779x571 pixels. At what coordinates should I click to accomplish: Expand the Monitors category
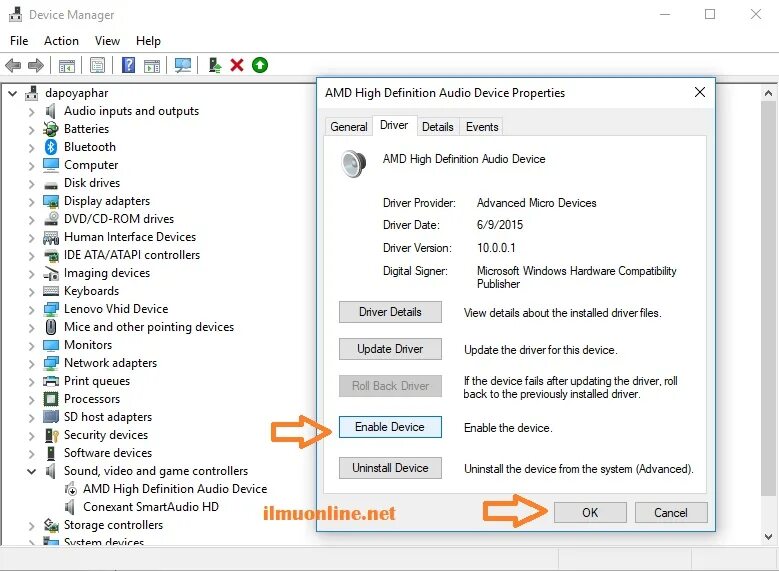click(32, 345)
